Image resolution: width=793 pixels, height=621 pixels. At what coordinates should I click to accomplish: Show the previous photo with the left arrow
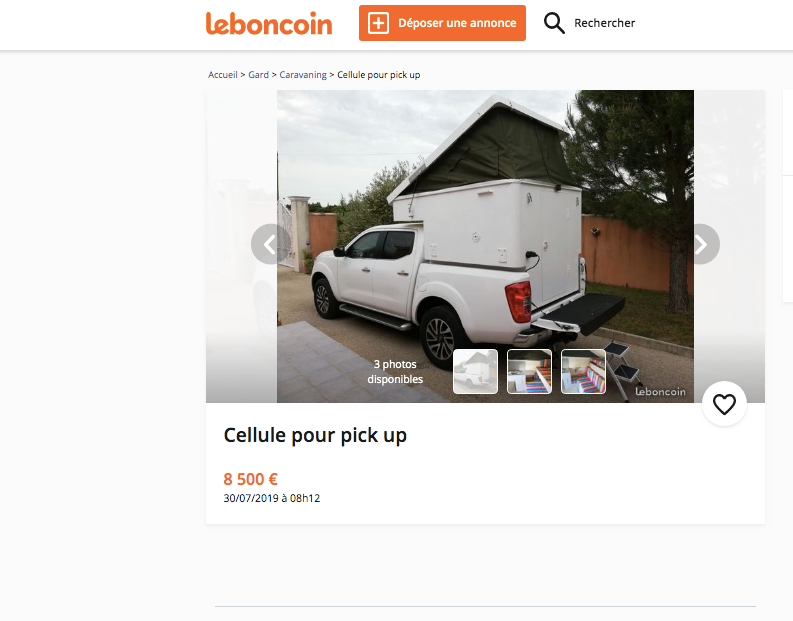click(x=270, y=244)
